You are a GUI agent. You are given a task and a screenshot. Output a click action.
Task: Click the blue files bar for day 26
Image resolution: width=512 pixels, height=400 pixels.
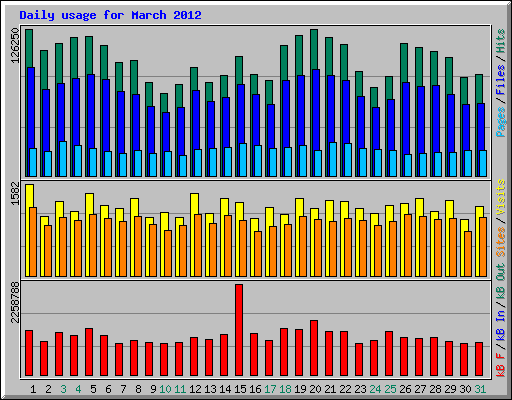[406, 118]
